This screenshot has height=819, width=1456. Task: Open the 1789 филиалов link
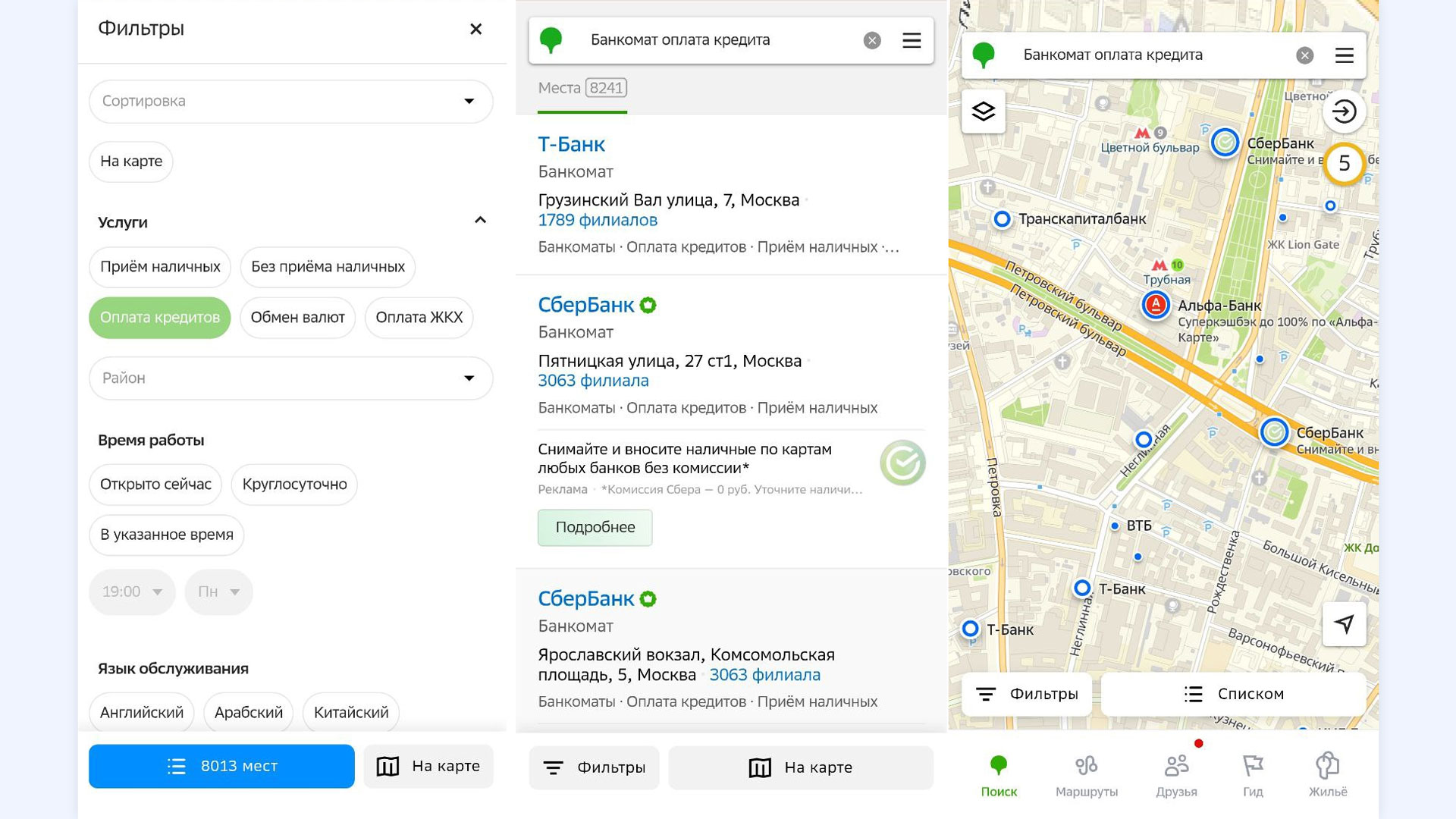pos(598,220)
